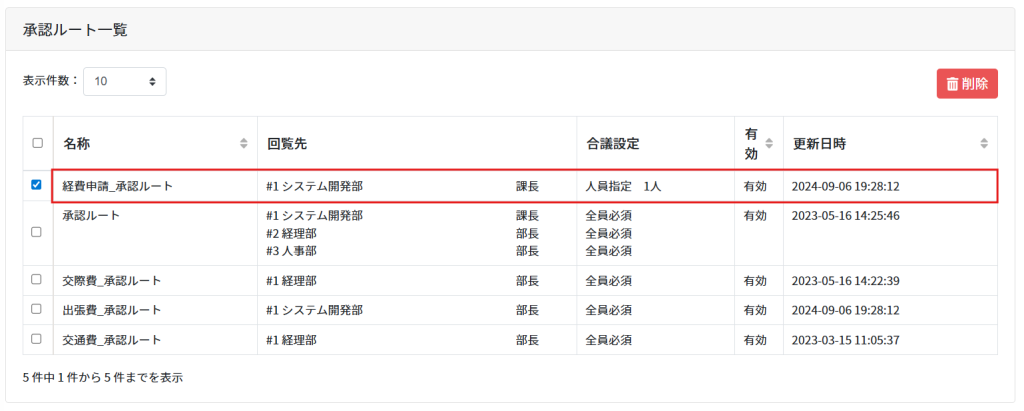
Task: Click the 承認ルート一覧 panel heading
Action: [x=75, y=29]
